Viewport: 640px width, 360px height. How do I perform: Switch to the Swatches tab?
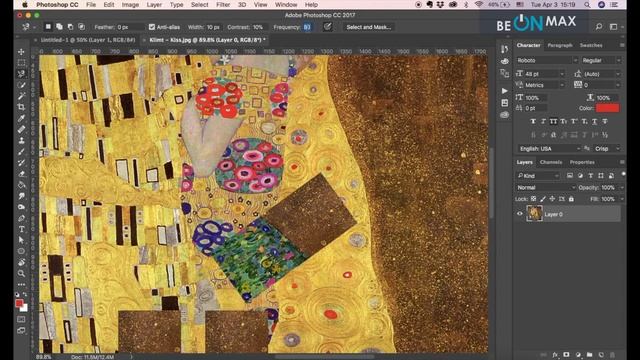[591, 45]
